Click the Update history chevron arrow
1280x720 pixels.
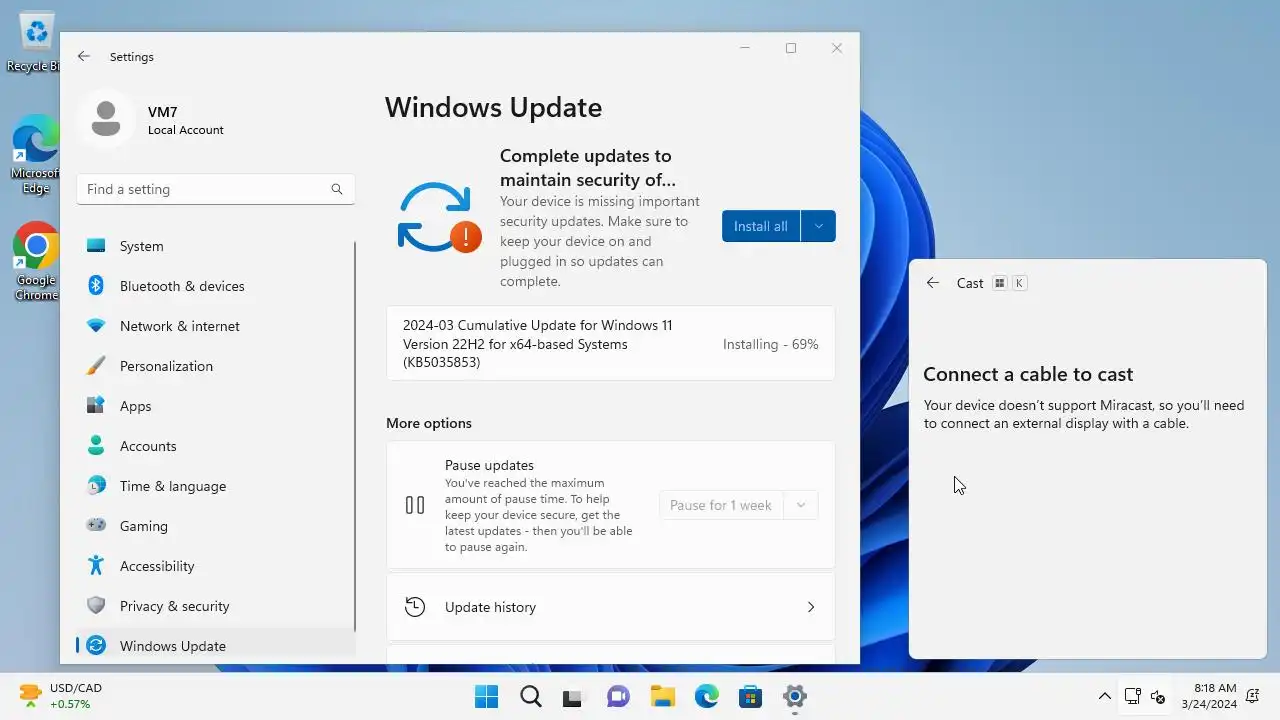[811, 607]
